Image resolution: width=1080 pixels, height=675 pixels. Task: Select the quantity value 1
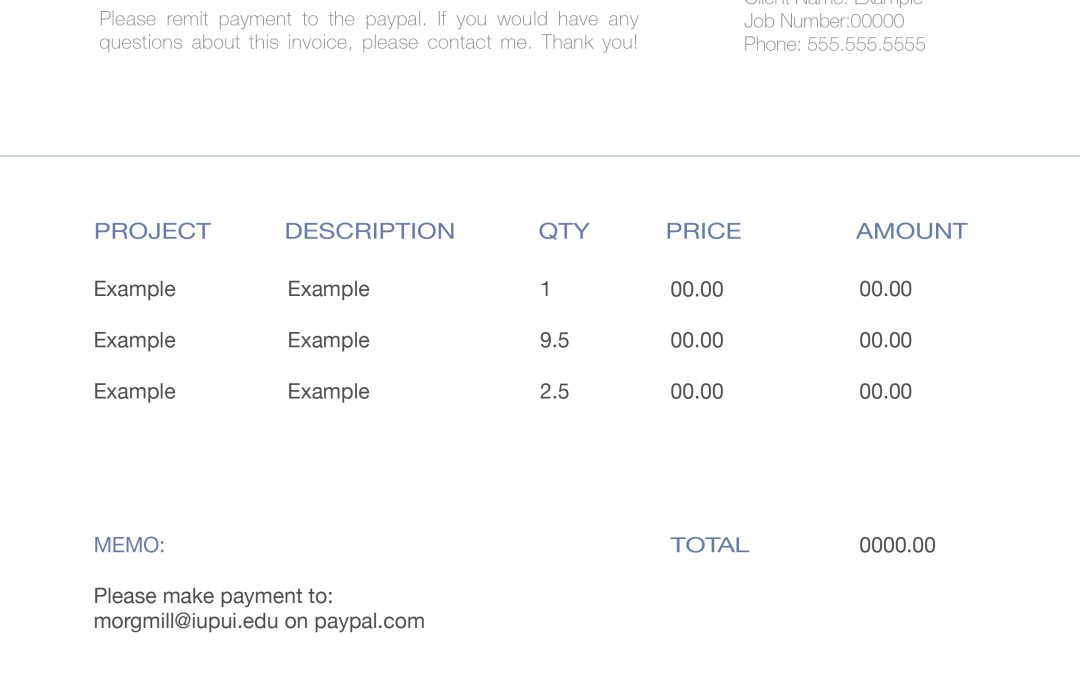pyautogui.click(x=546, y=289)
